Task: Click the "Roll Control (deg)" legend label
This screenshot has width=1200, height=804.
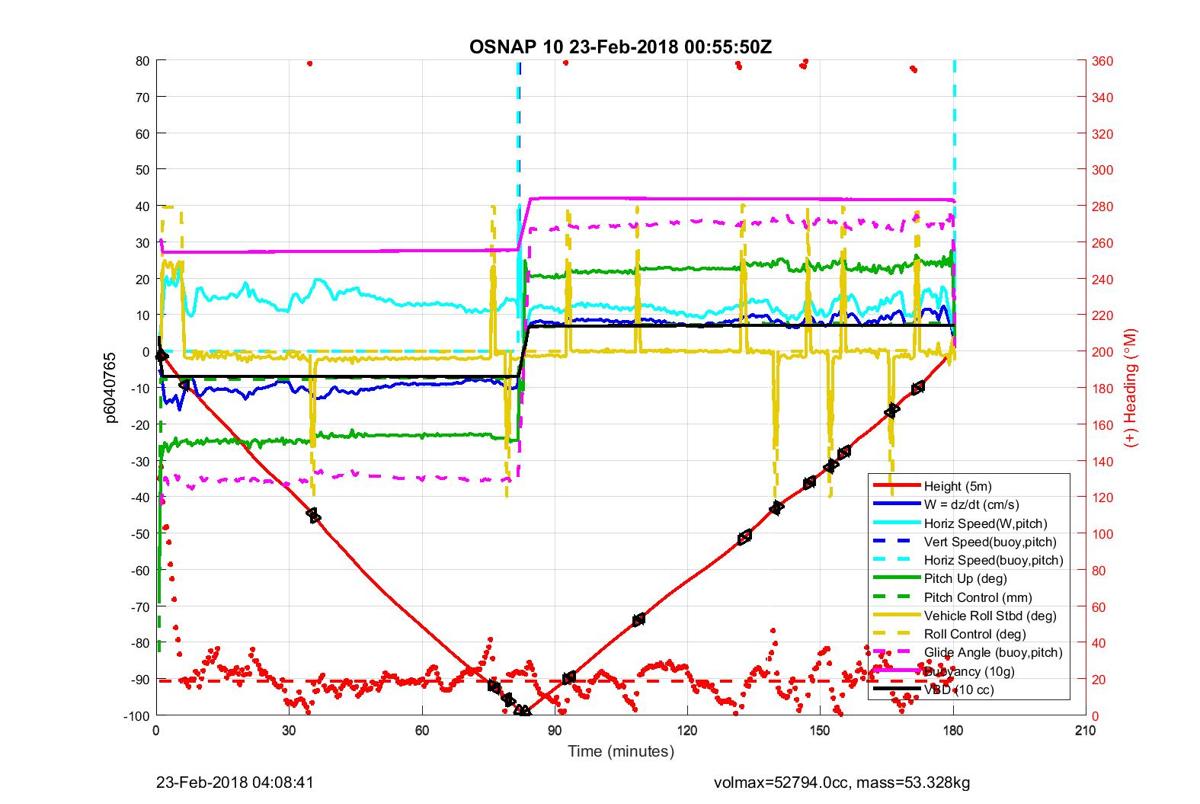Action: 975,634
